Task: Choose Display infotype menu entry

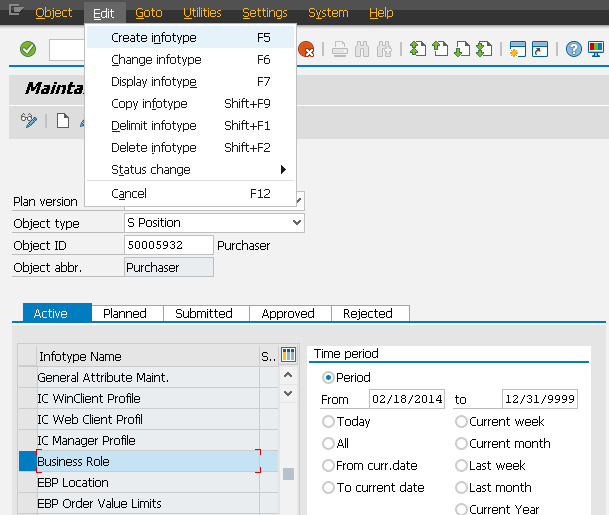Action: click(190, 82)
